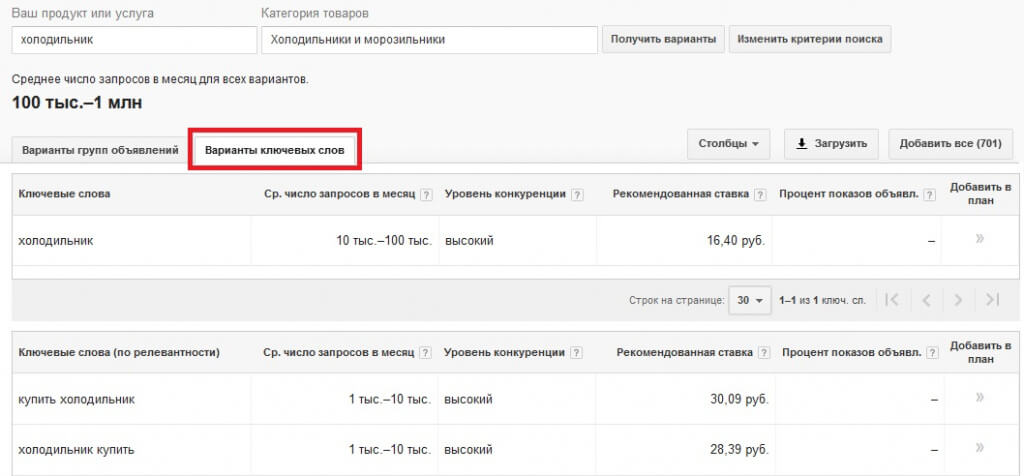Click 'Изменить критерии поиска' button
1024x476 pixels.
[x=809, y=40]
